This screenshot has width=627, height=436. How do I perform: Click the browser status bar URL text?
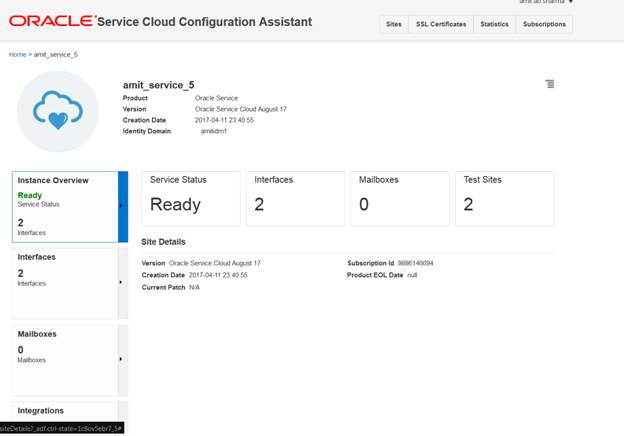[x=61, y=428]
